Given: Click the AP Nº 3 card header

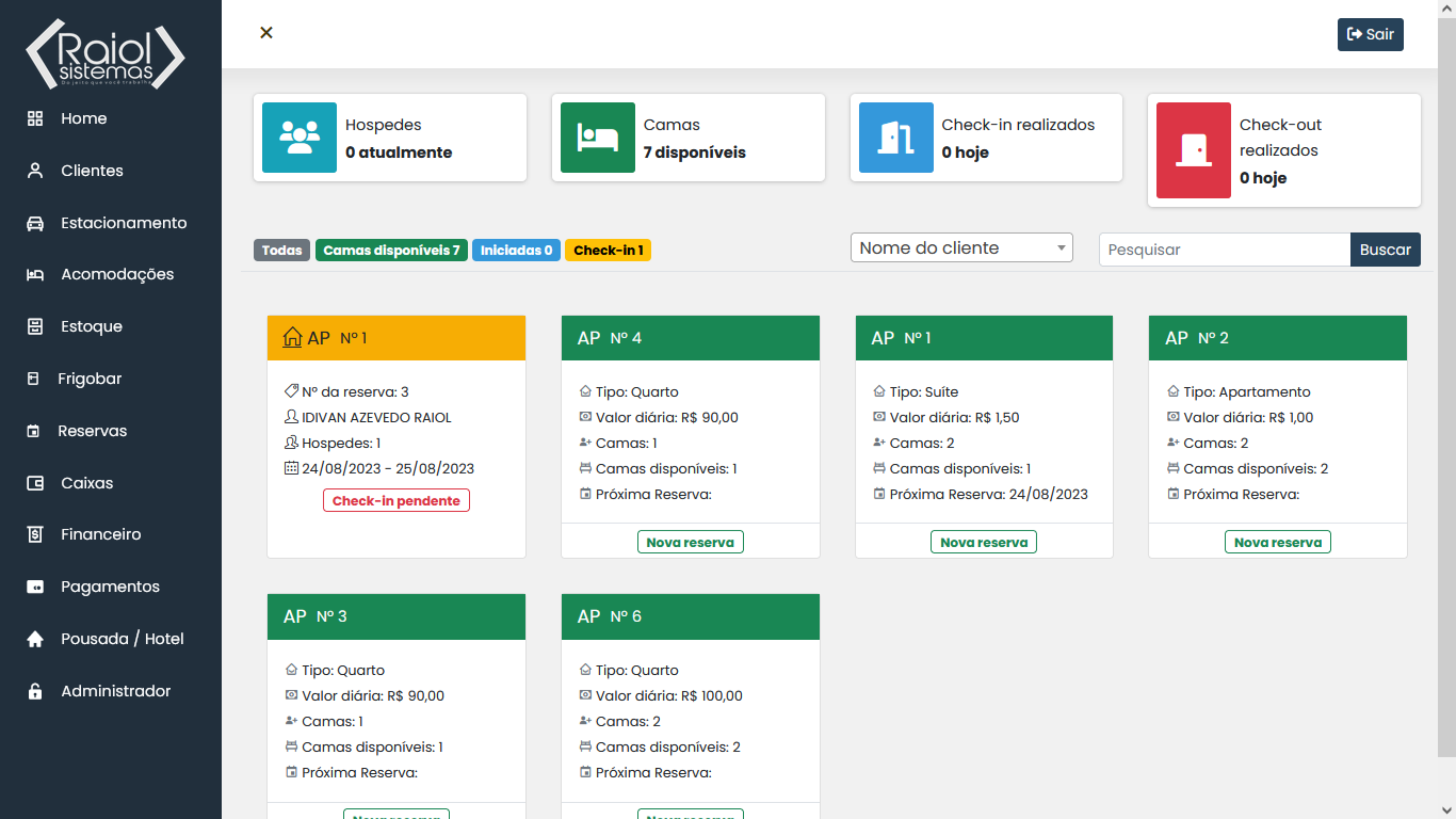Looking at the screenshot, I should 396,617.
